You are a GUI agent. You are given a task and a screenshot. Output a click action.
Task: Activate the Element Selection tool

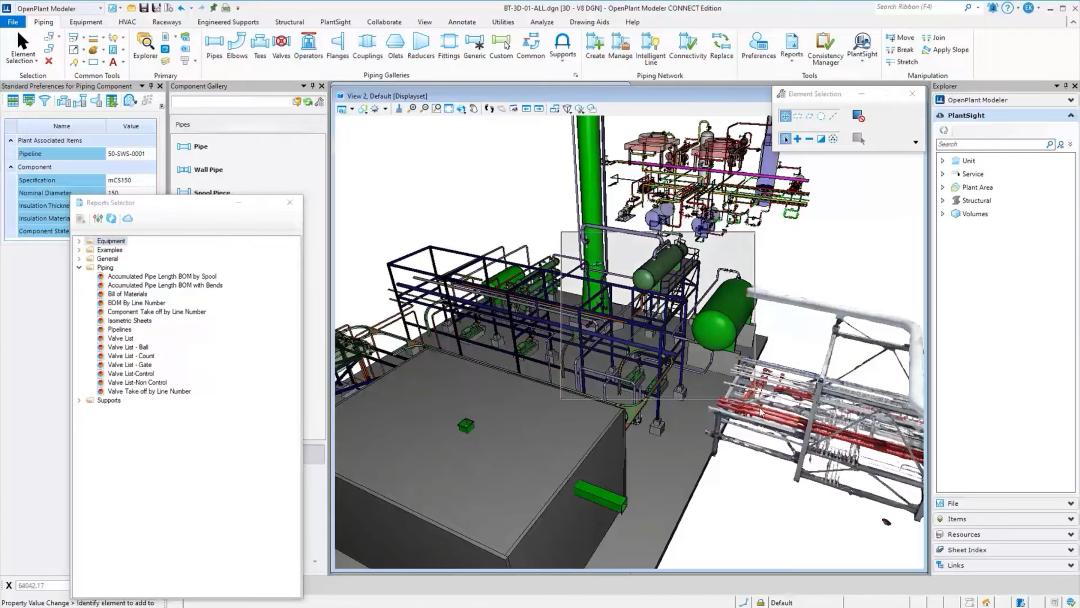pos(23,48)
